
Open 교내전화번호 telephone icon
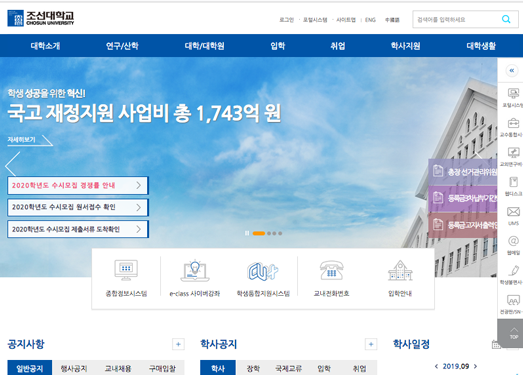331,270
